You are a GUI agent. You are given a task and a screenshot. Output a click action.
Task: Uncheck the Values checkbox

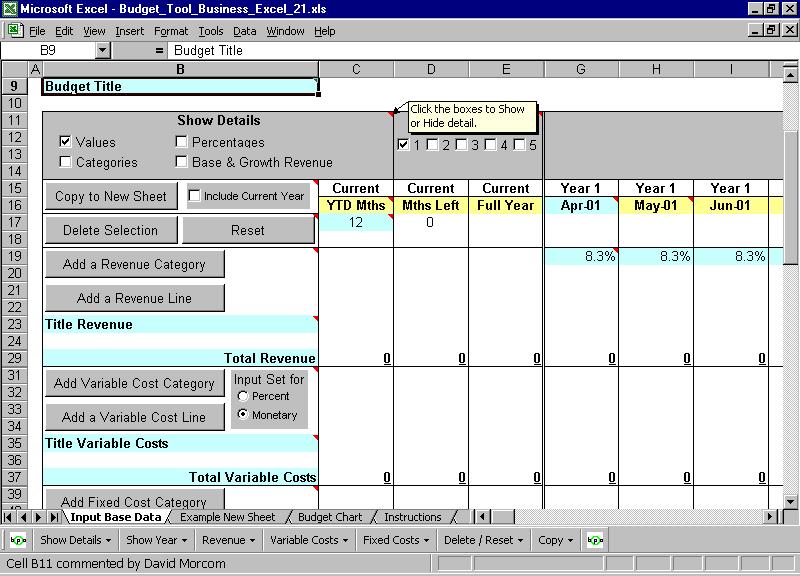[x=66, y=142]
